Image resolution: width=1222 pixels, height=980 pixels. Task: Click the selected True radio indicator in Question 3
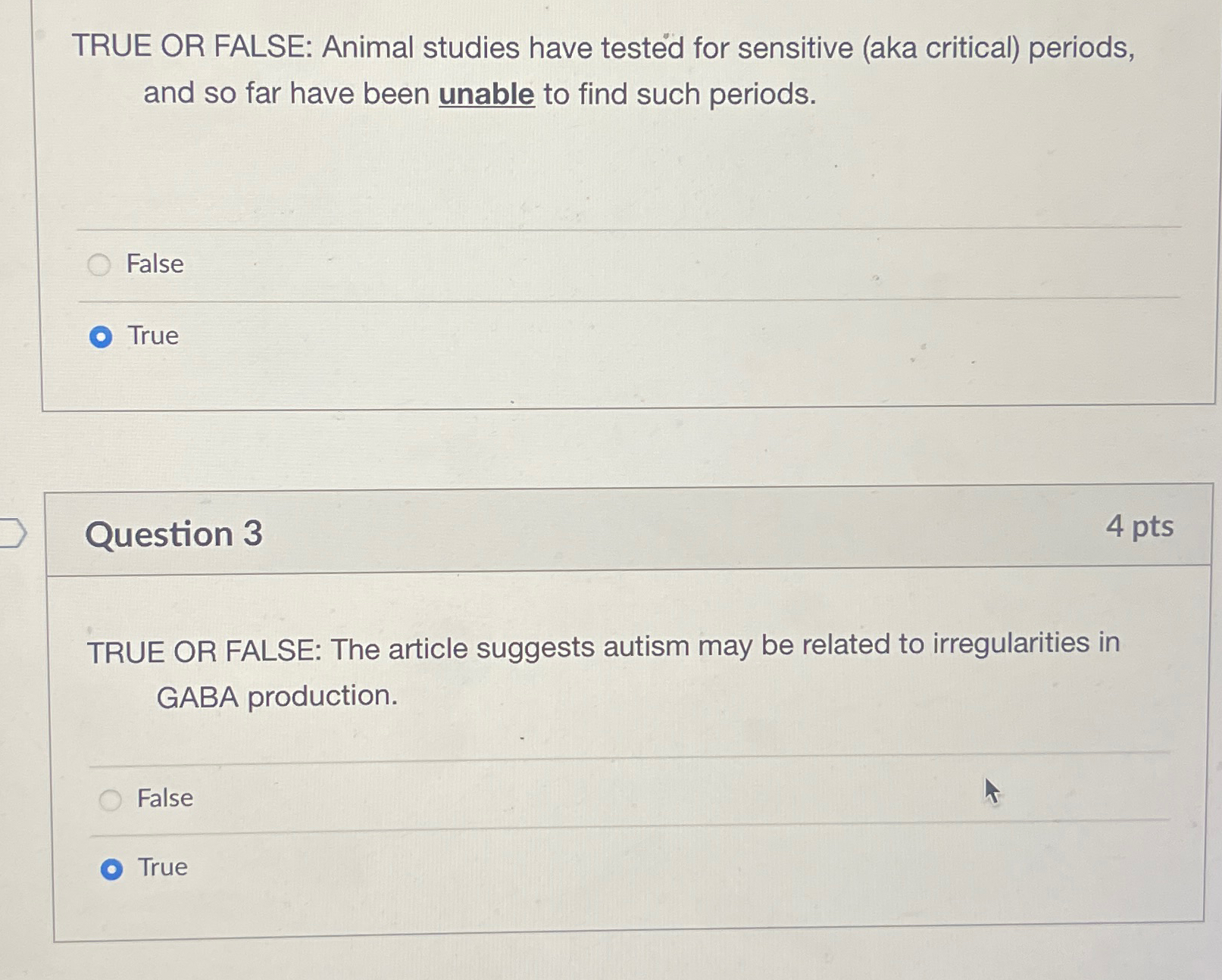point(113,869)
